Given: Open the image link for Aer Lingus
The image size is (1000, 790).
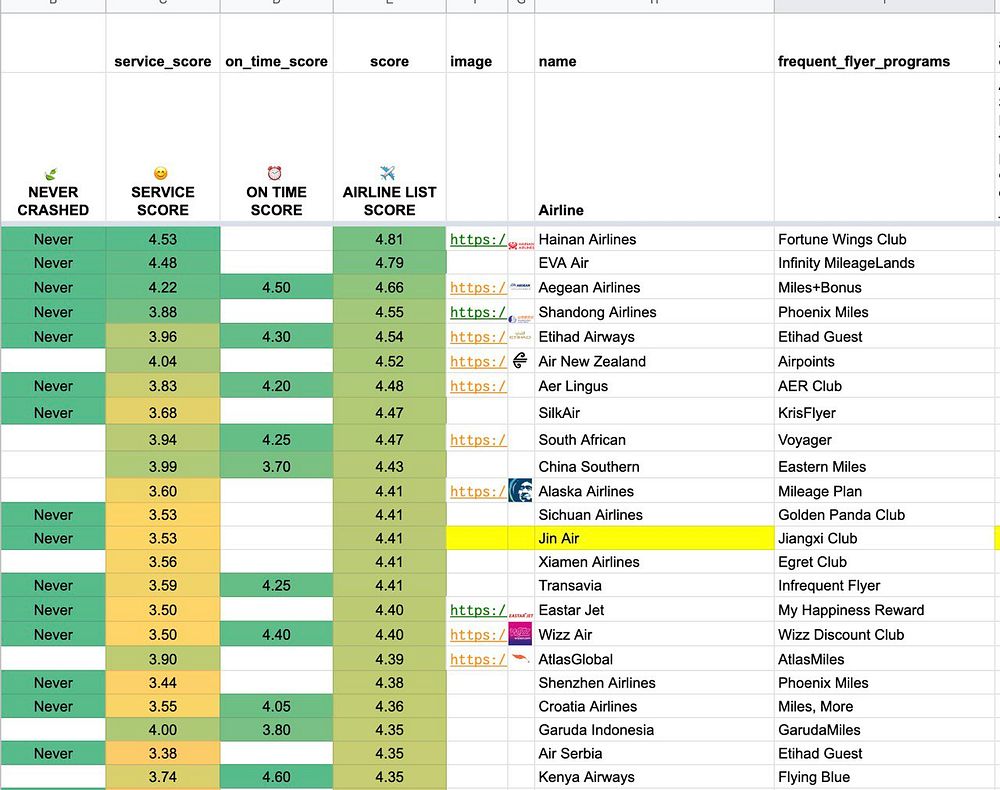Looking at the screenshot, I should (x=478, y=386).
